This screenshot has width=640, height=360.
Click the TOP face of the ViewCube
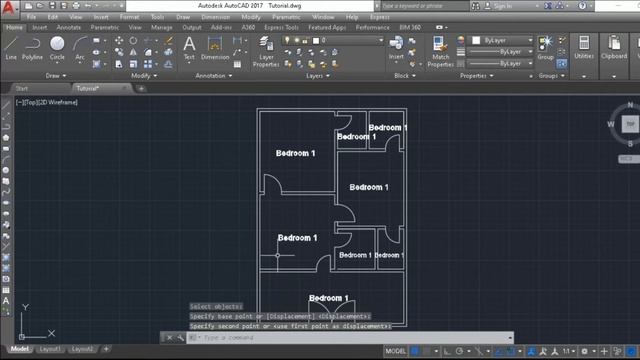point(630,124)
